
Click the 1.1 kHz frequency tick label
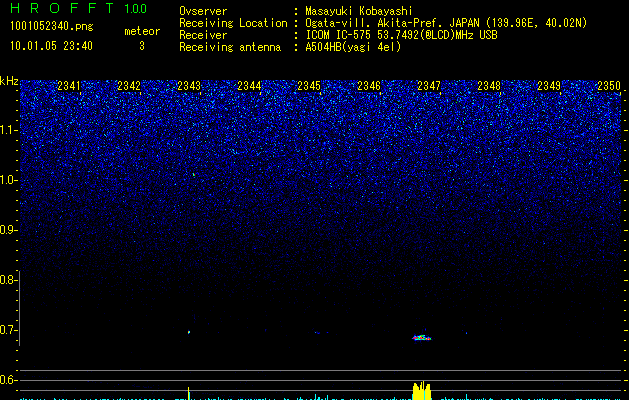coord(8,130)
